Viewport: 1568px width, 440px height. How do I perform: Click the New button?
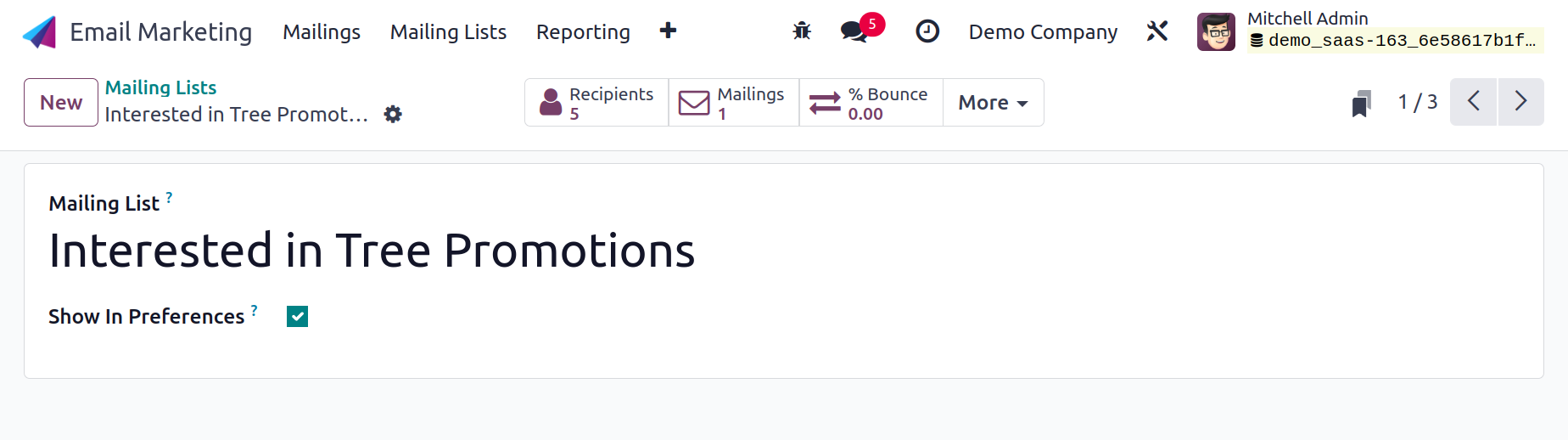(61, 103)
